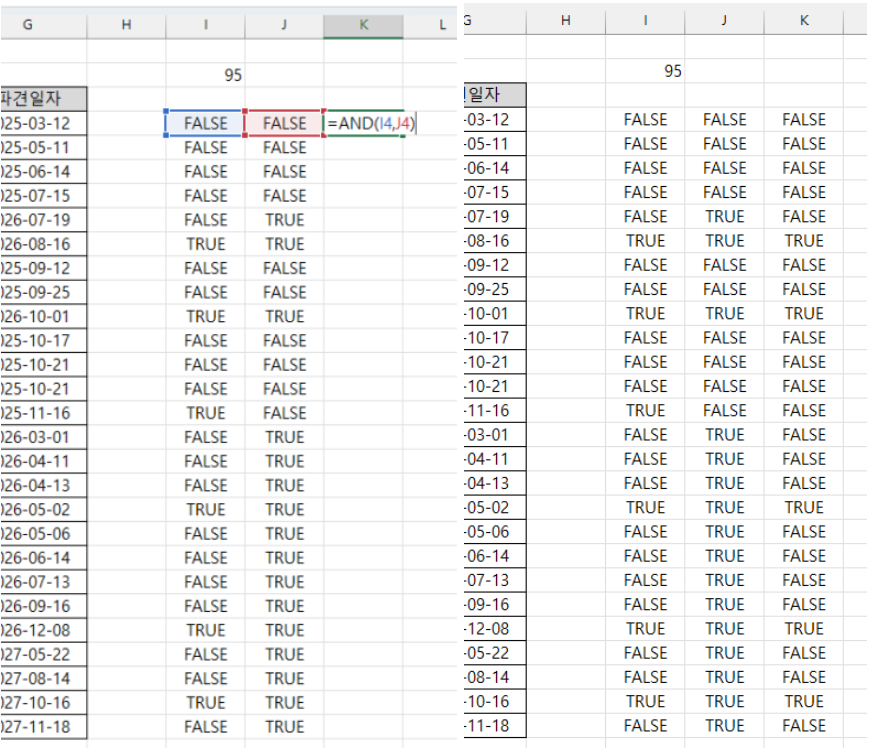Left sheet: click column I TRUE beside 26-08-16
Screen dimensions: 869x749
coord(206,244)
